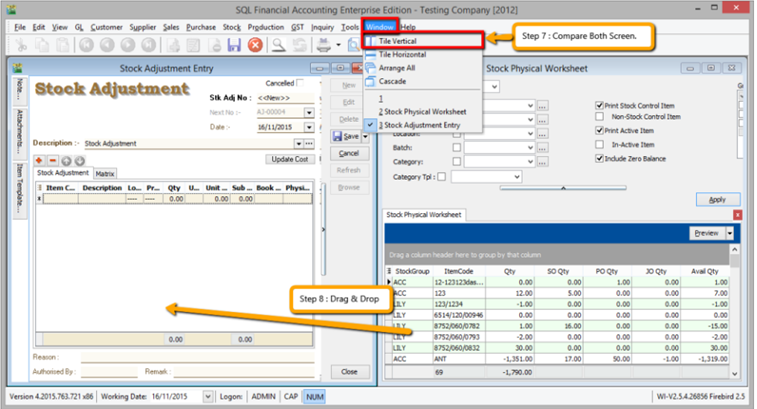Image resolution: width=757 pixels, height=409 pixels.
Task: Remove a row with the red minus icon
Action: click(x=51, y=160)
